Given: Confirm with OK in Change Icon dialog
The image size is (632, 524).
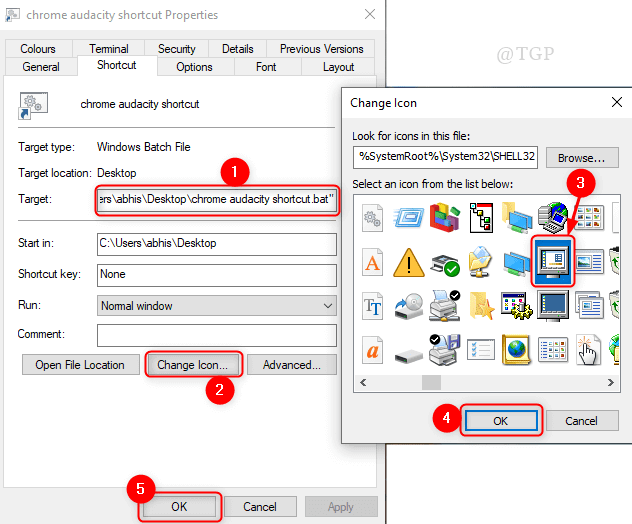Looking at the screenshot, I should coord(500,421).
